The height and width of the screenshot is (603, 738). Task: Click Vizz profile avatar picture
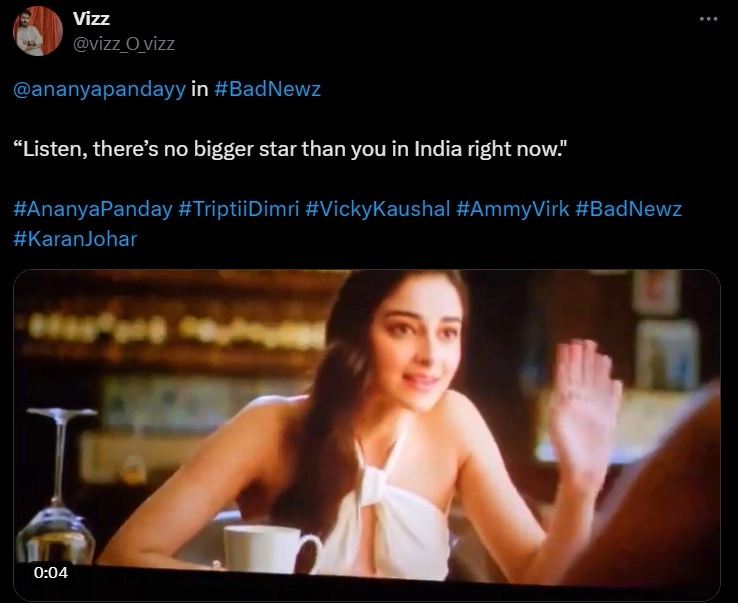pyautogui.click(x=38, y=31)
